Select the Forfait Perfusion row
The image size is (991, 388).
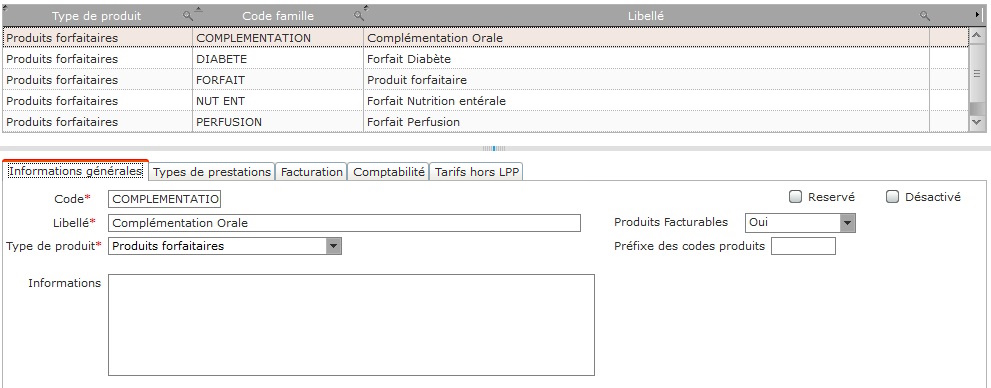(x=485, y=122)
